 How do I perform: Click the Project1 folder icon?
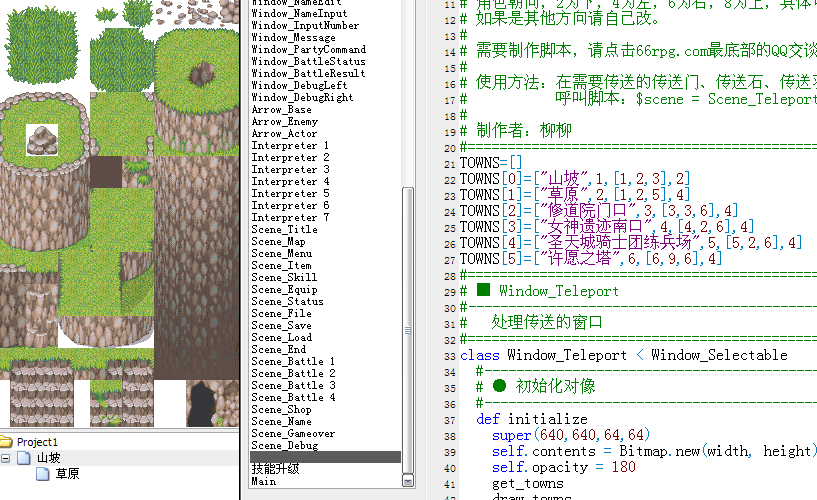(x=6, y=442)
